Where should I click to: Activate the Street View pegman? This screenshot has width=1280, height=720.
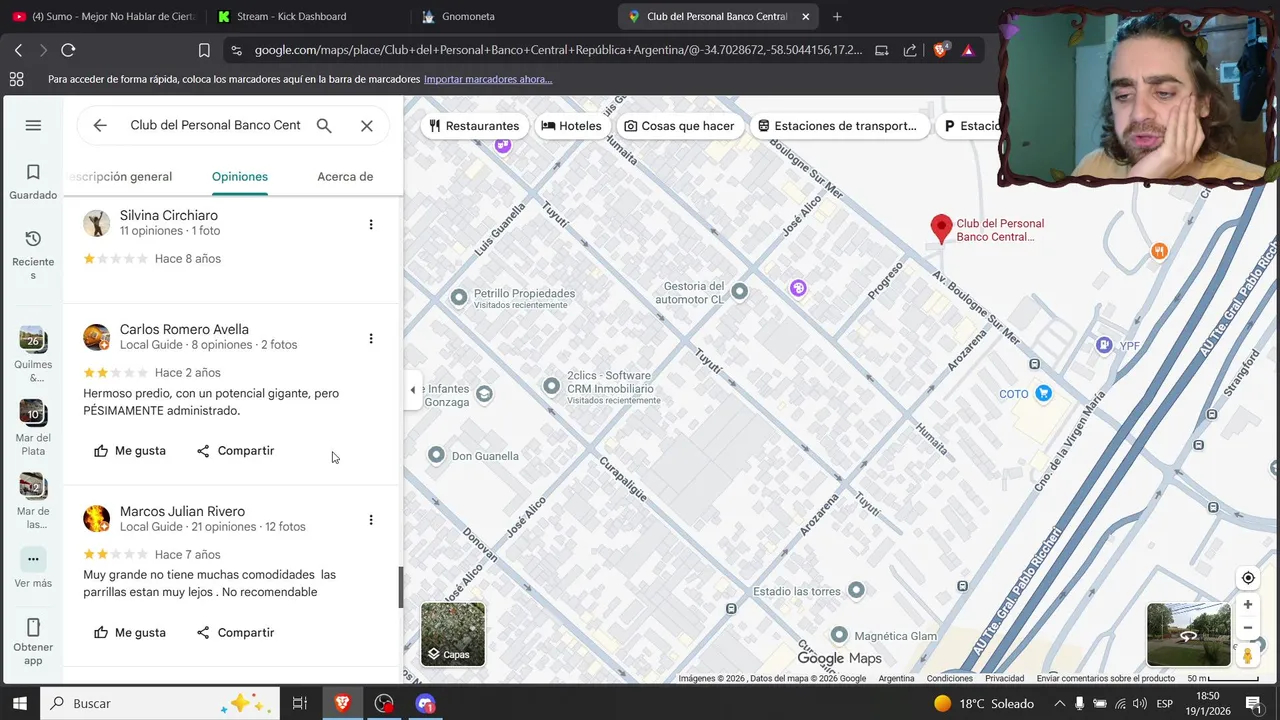point(1248,655)
